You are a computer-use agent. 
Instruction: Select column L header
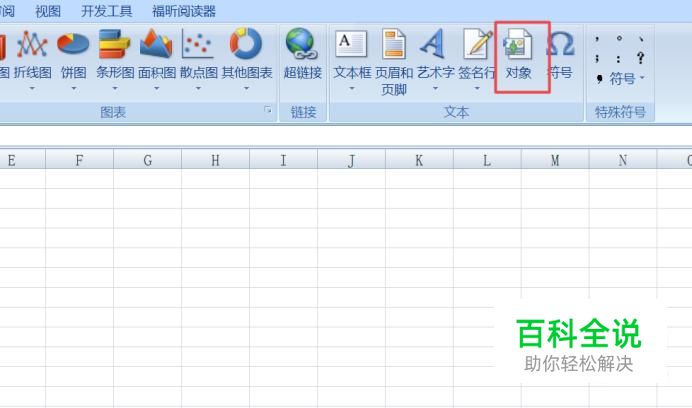[487, 160]
